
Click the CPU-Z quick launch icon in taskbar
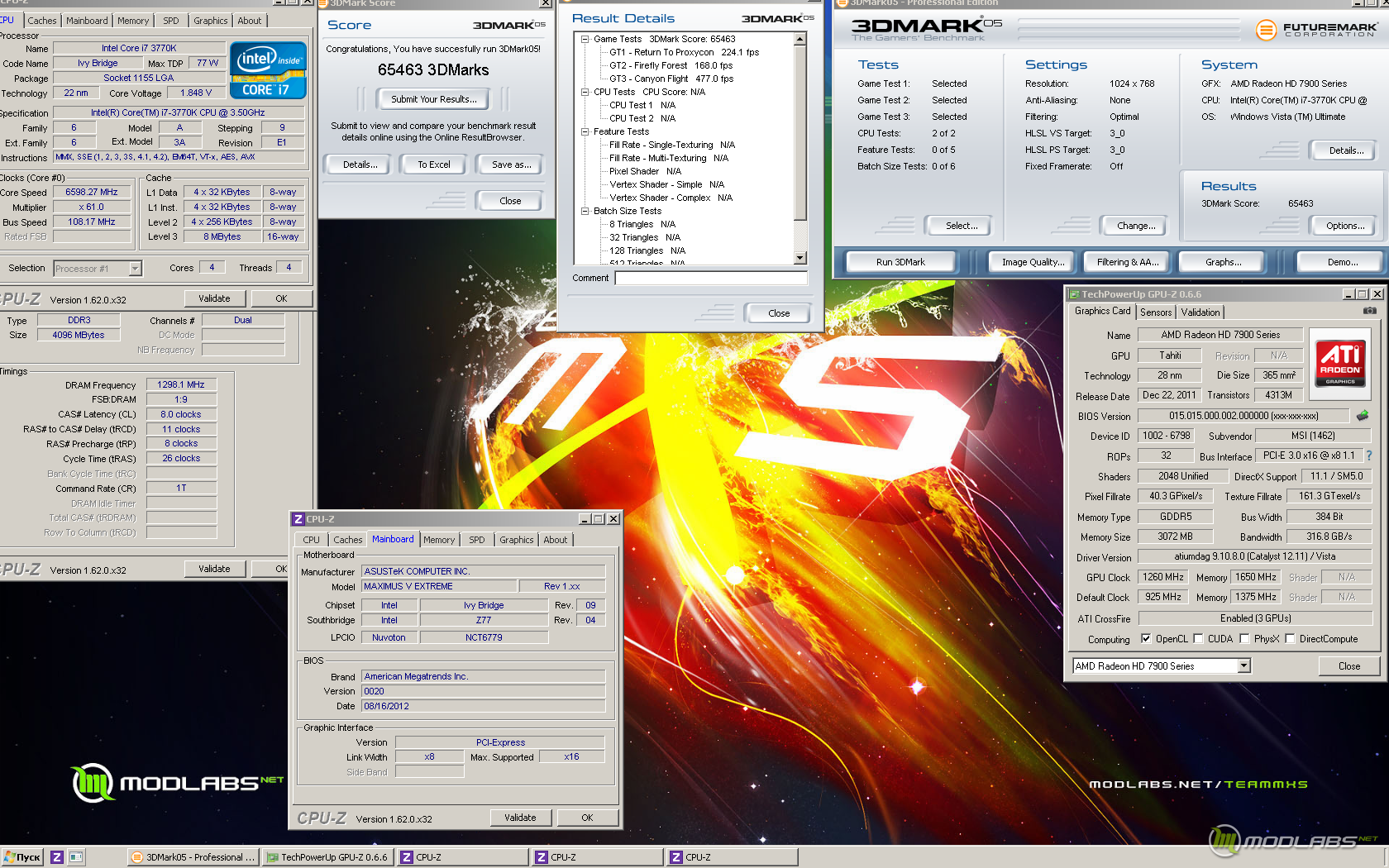57,857
